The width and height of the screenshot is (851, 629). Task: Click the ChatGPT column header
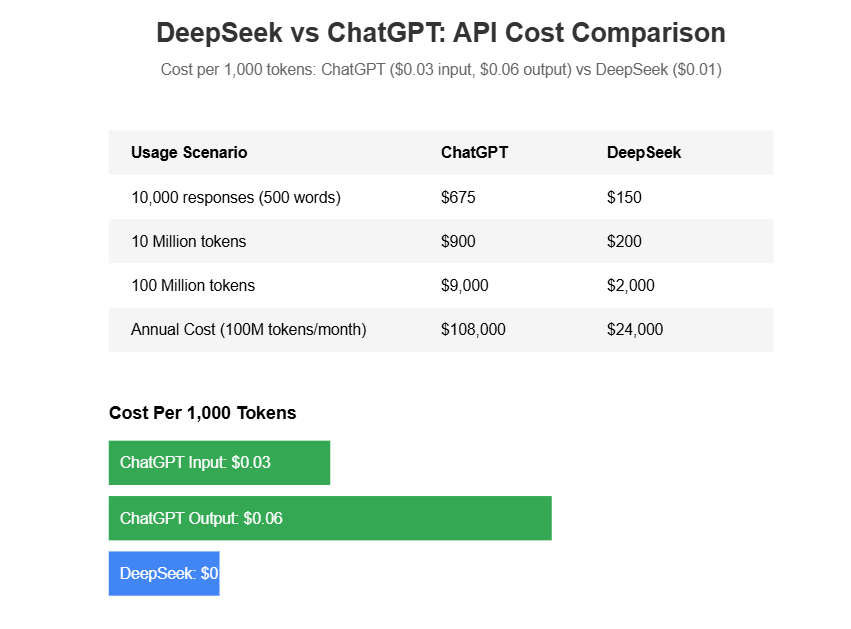point(474,153)
